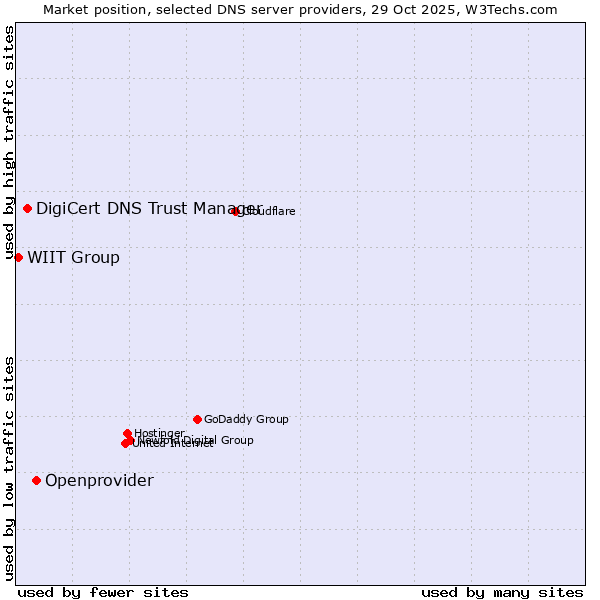600x600 pixels.
Task: Select the Cloudflare data point marker
Action: tap(236, 211)
